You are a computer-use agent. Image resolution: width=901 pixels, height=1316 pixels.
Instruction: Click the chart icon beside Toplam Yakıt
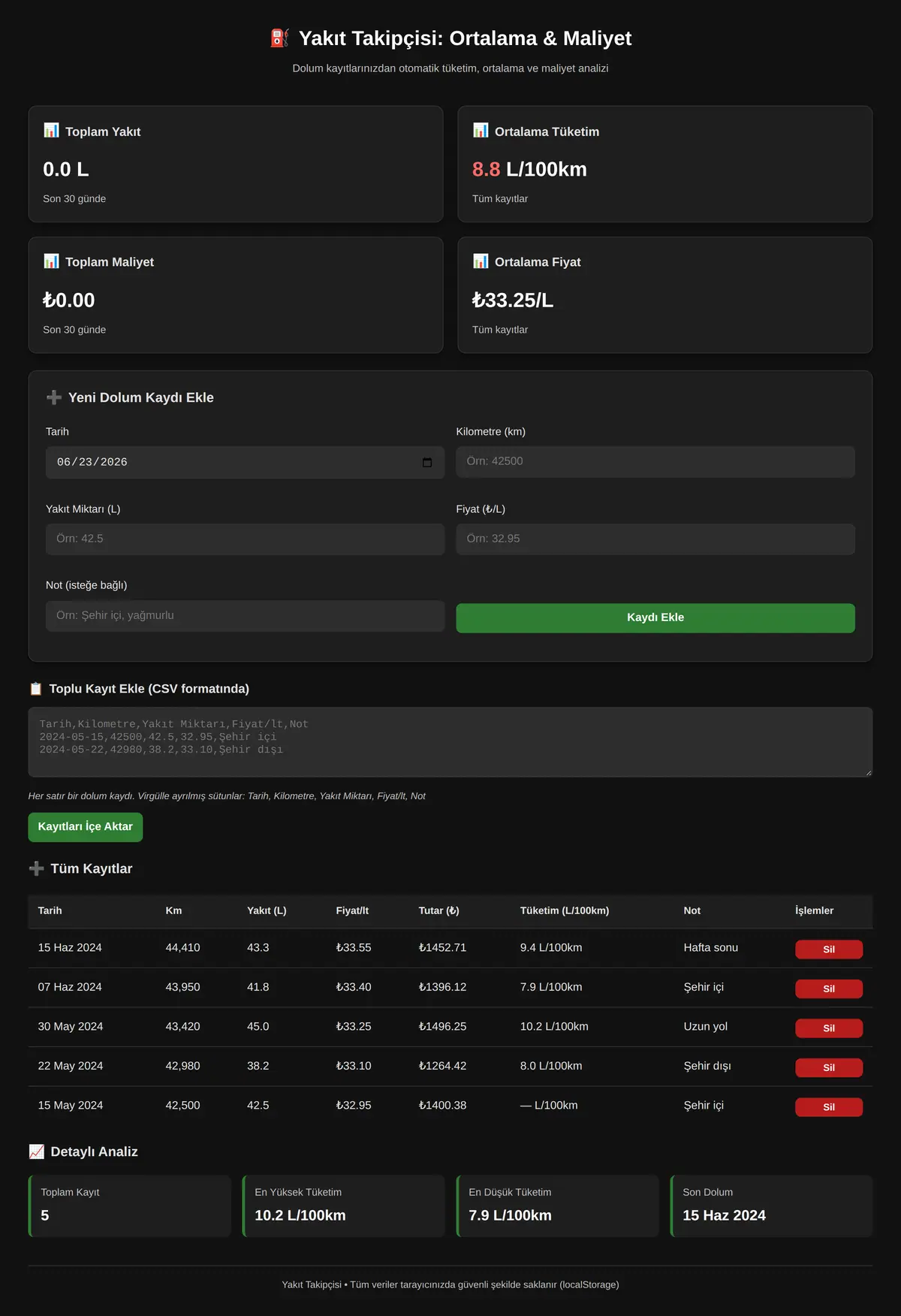click(x=51, y=131)
